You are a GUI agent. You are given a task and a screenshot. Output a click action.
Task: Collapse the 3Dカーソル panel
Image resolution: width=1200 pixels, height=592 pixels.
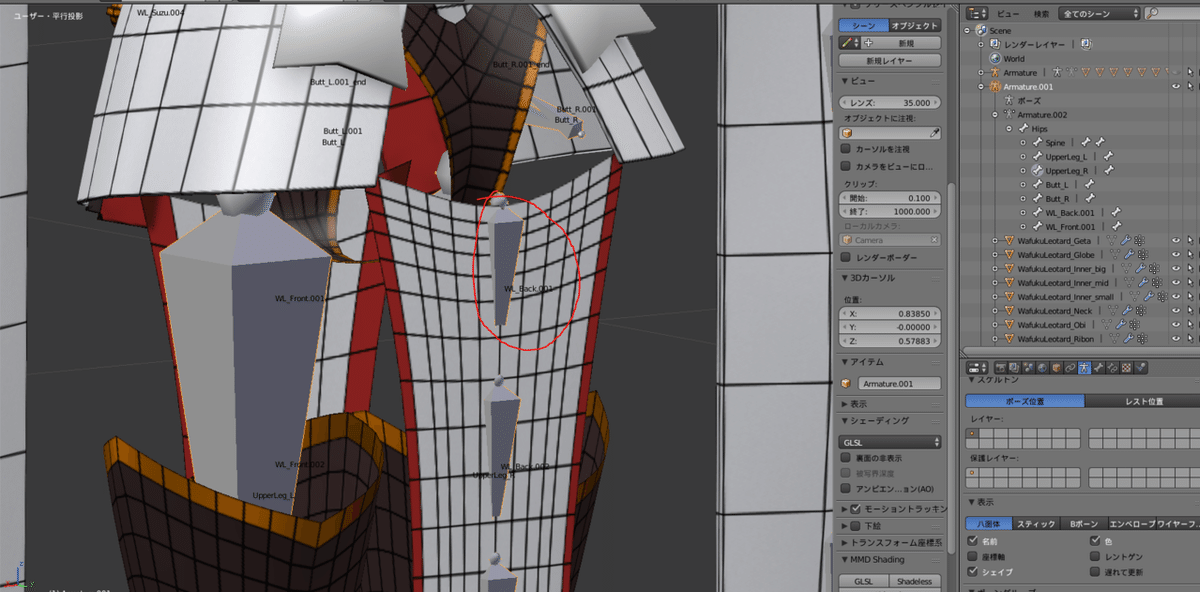tap(845, 277)
